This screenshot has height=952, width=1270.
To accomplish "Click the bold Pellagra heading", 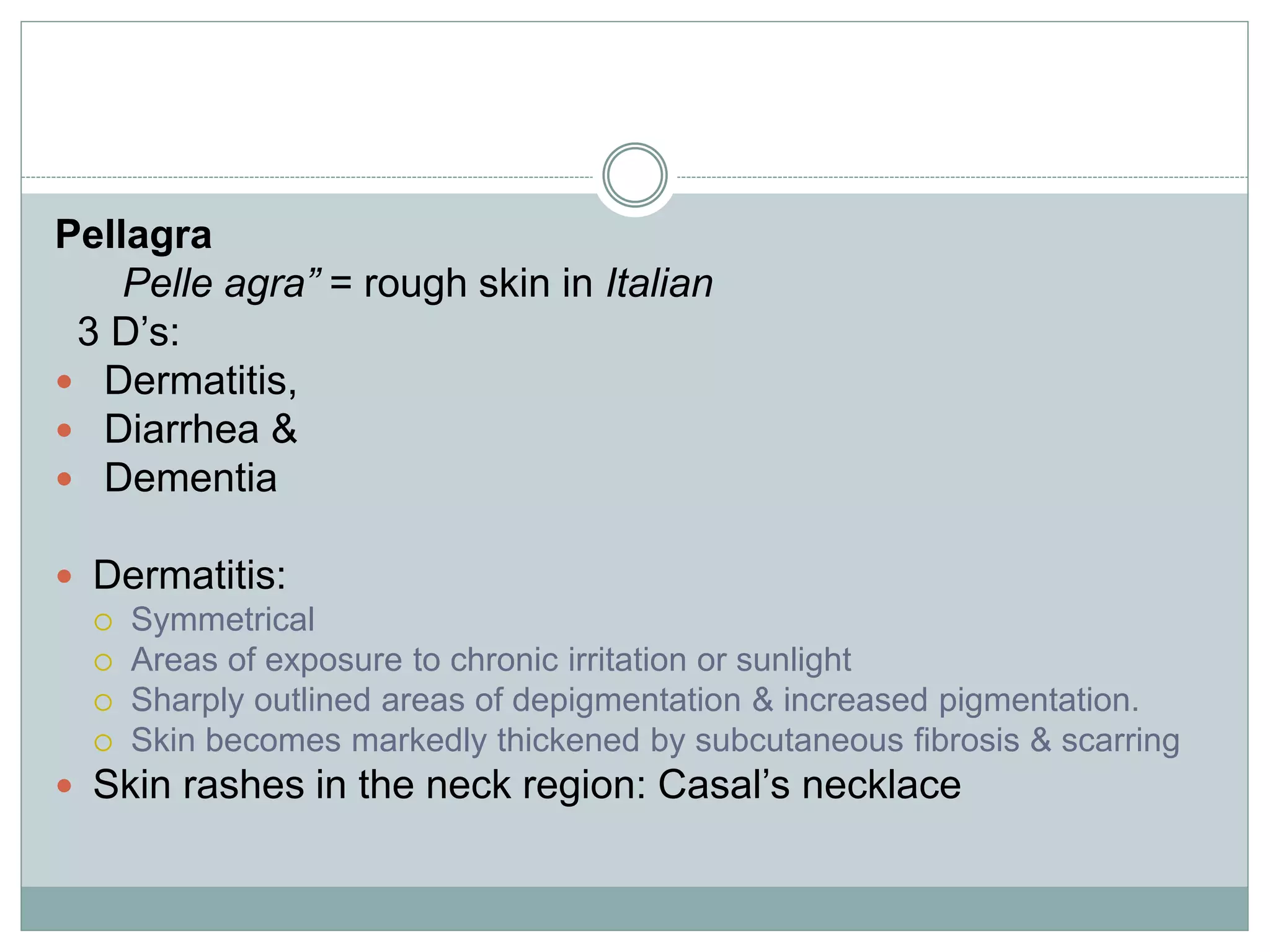I will point(133,235).
